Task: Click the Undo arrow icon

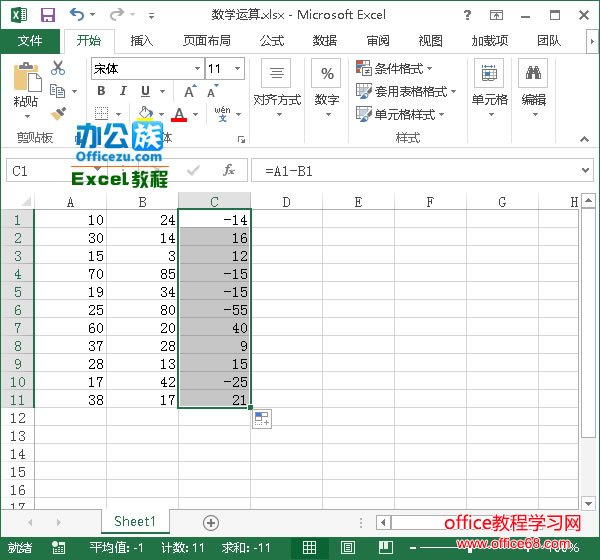Action: pyautogui.click(x=77, y=15)
